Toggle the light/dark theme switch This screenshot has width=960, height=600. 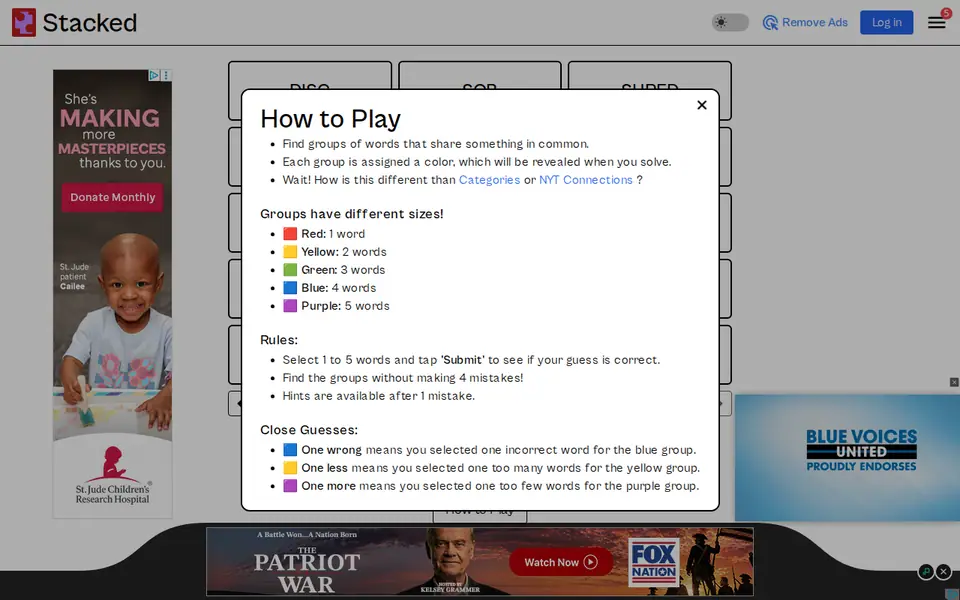pos(730,23)
